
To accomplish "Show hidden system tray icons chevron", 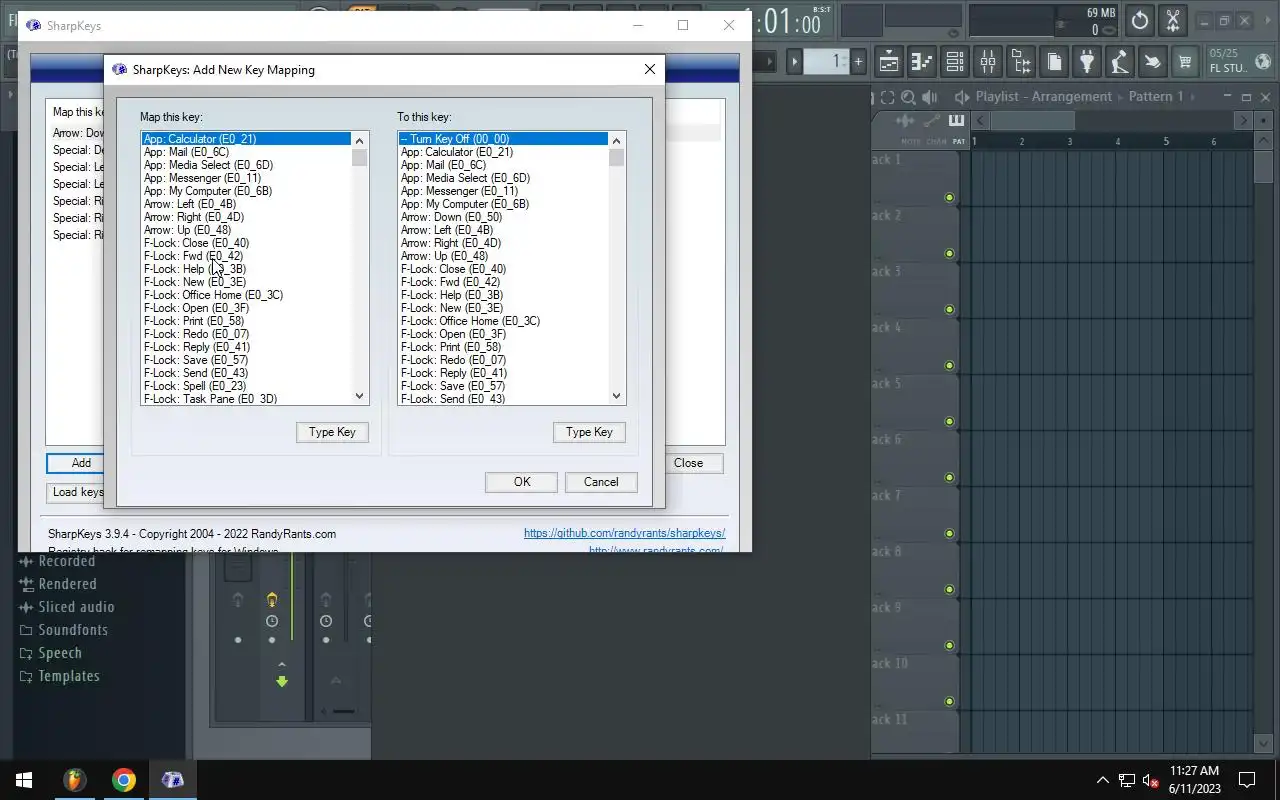I will [1103, 780].
